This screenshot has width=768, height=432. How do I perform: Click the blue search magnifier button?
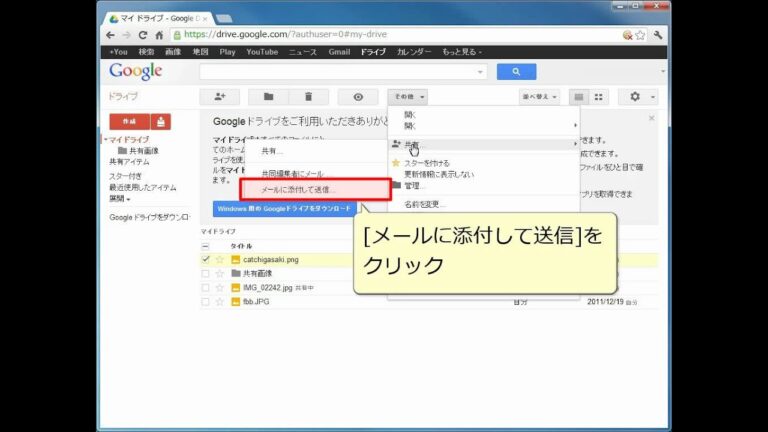pos(516,72)
